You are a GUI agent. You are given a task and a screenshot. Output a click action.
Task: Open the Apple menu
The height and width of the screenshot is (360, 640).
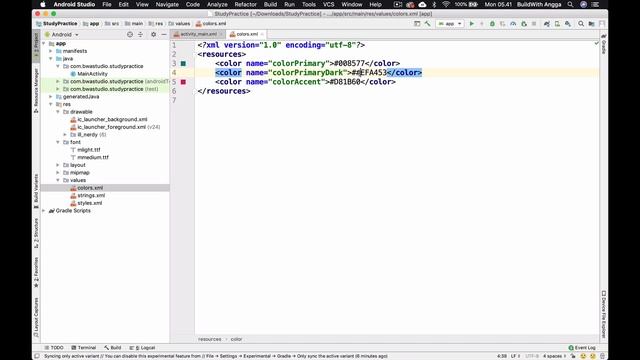[x=43, y=4]
